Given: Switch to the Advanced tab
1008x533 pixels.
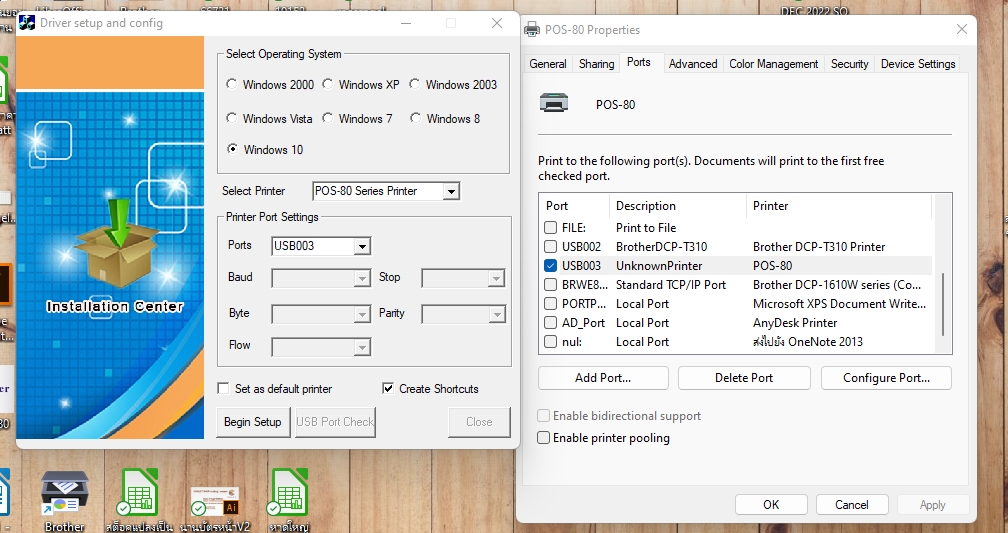Looking at the screenshot, I should coord(693,64).
